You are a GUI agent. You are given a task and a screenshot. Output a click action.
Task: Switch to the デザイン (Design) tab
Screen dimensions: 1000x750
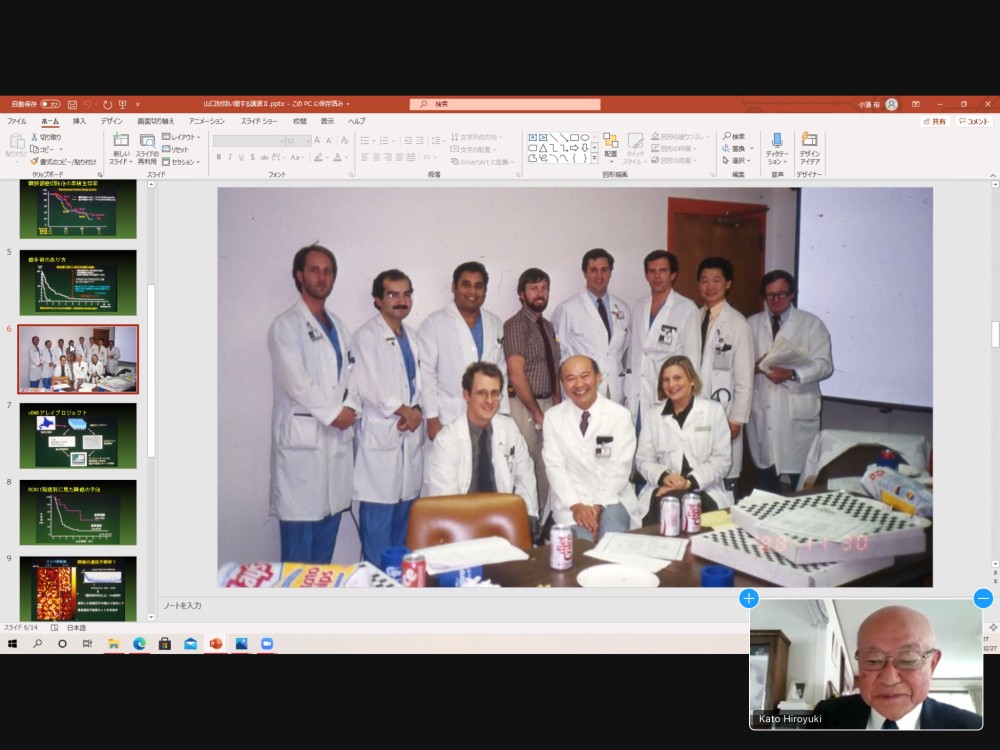[111, 121]
